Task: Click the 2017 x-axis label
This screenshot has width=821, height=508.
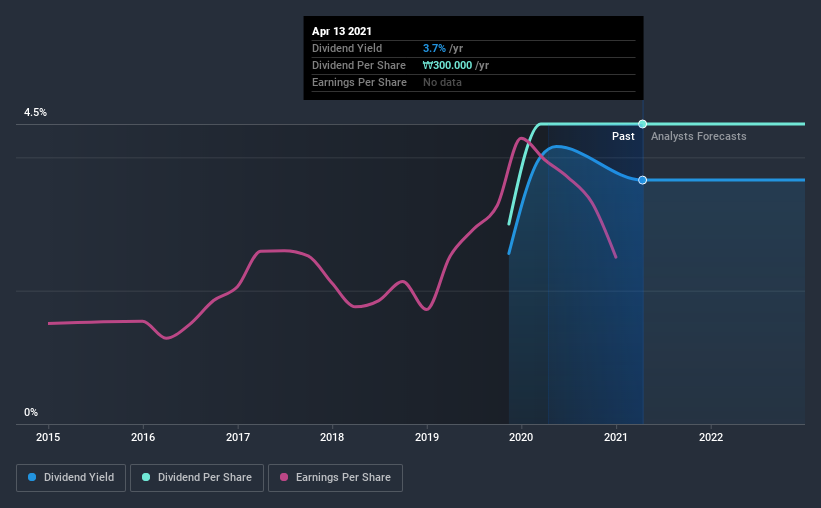Action: click(x=238, y=437)
